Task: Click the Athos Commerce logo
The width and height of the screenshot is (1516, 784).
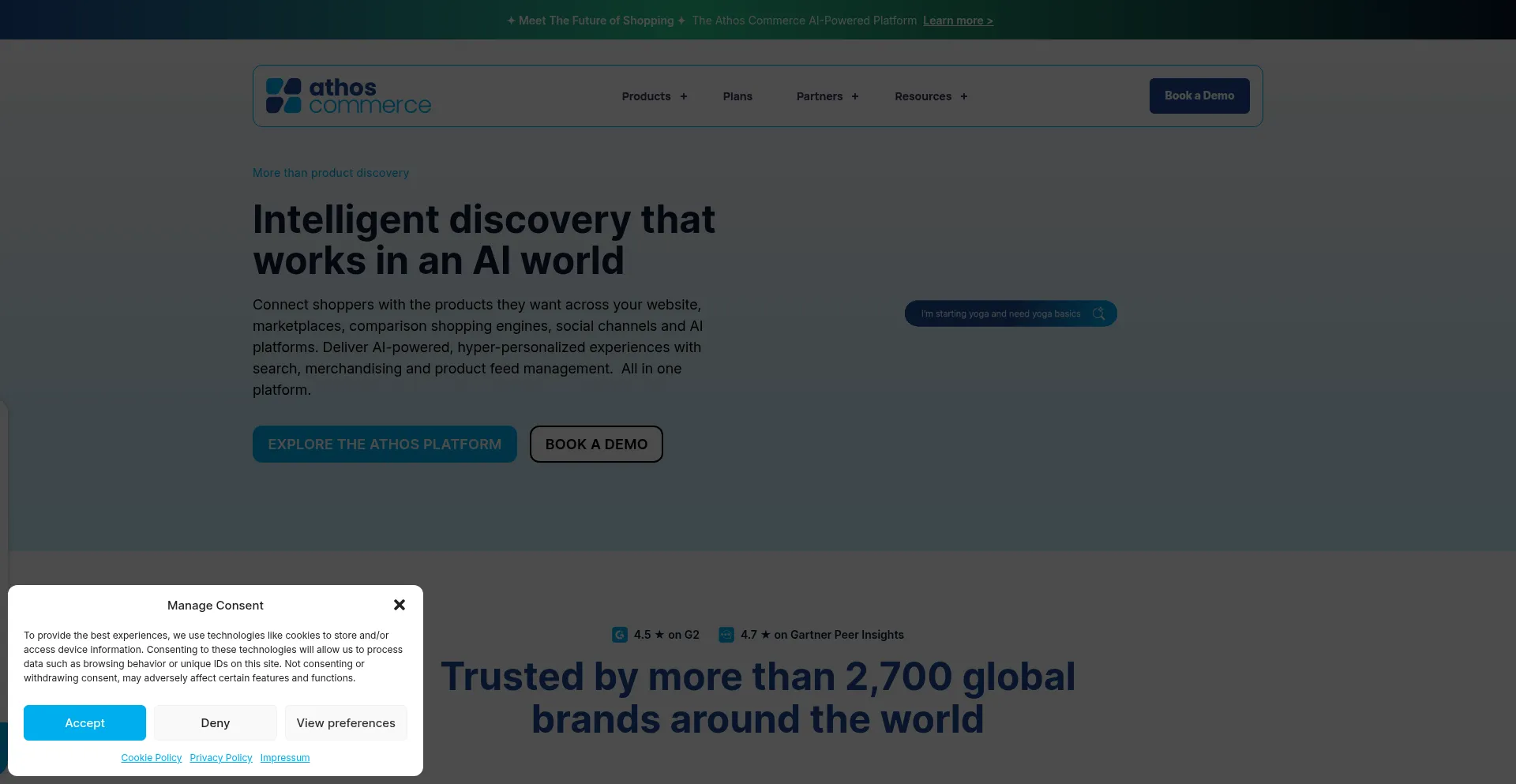Action: pyautogui.click(x=348, y=96)
